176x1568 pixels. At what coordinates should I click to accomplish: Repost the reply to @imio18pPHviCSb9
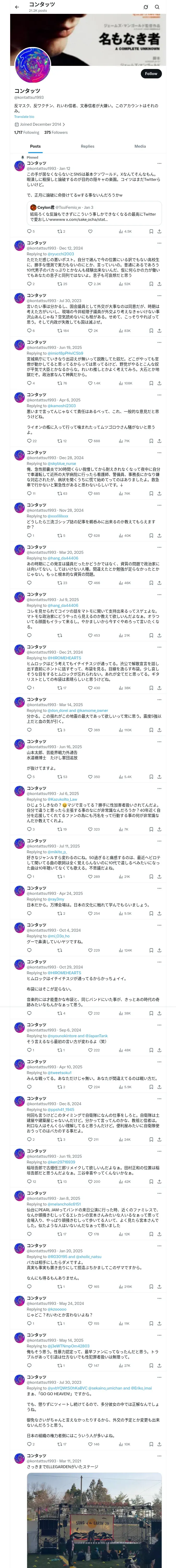[x=63, y=383]
